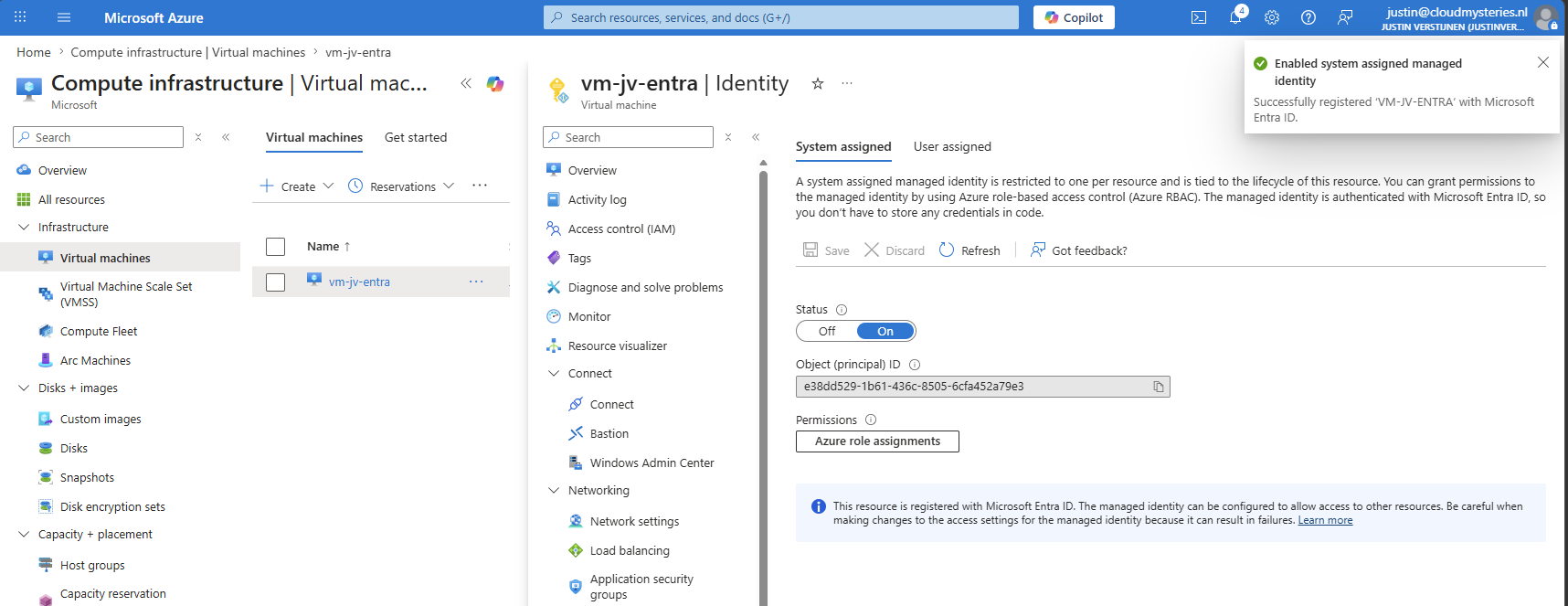Switch to the User assigned tab
The width and height of the screenshot is (1568, 606).
pos(952,146)
